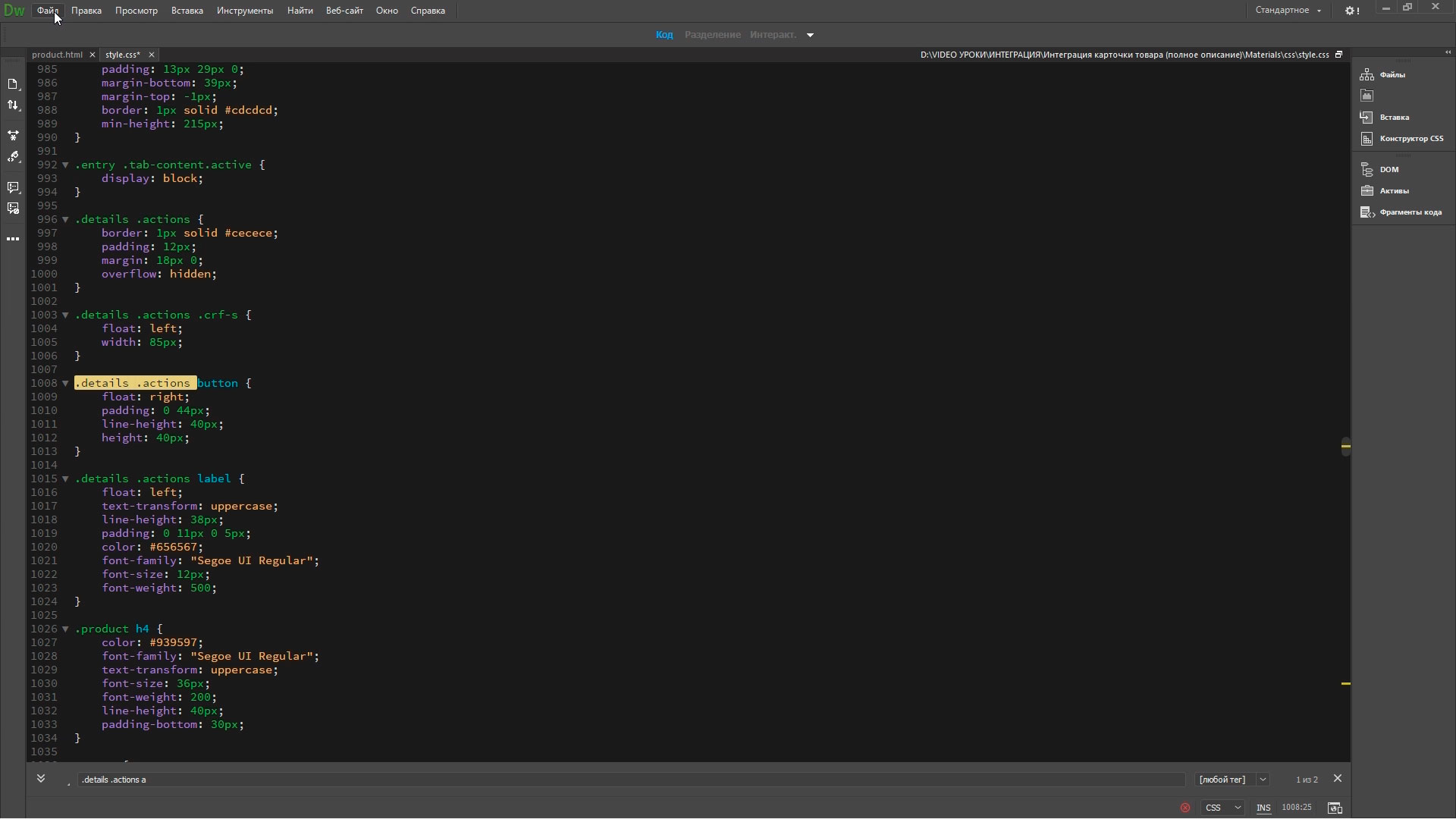Click the lower yellow marker in the scroll gutter
This screenshot has height=819, width=1456.
1346,684
